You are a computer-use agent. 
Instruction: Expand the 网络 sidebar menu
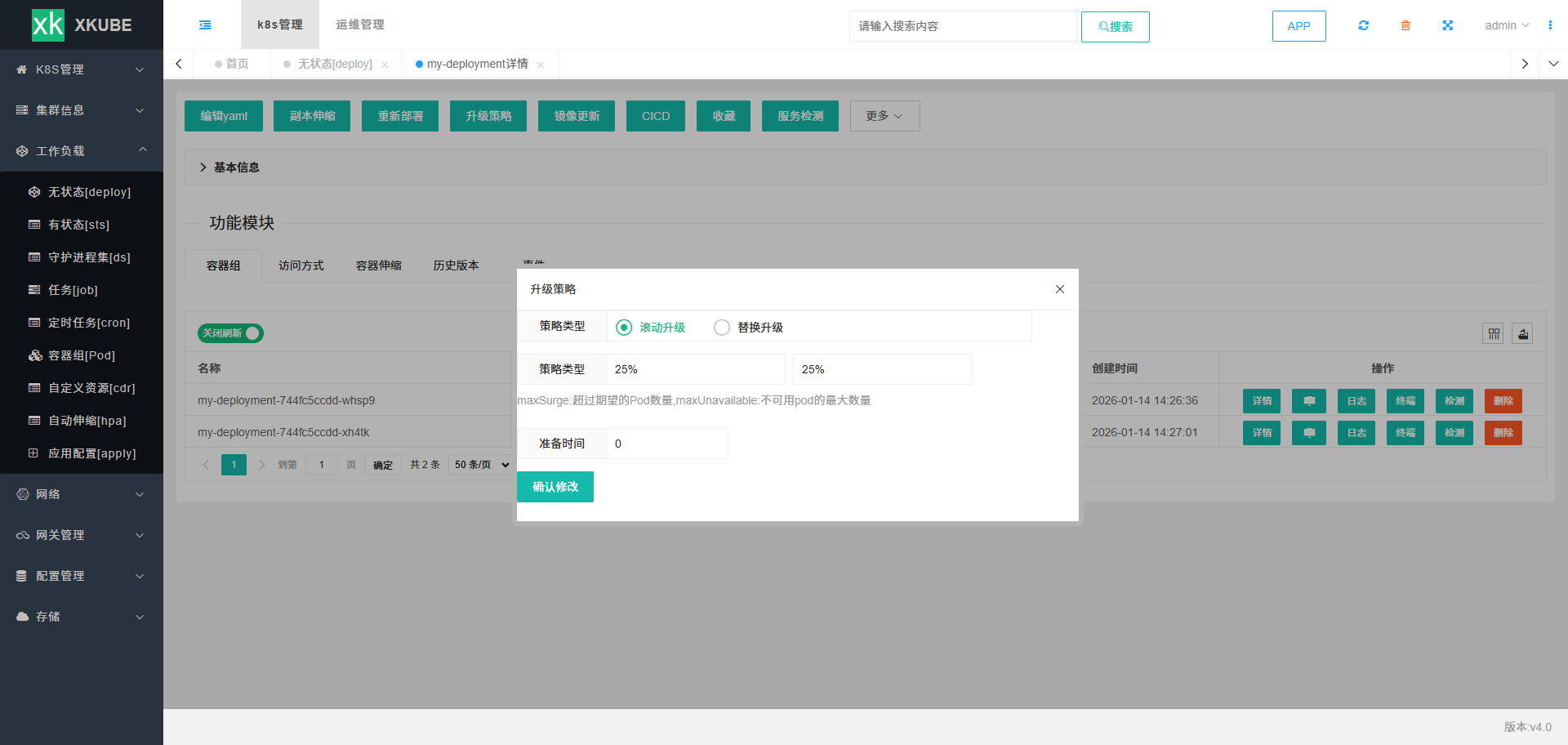82,494
